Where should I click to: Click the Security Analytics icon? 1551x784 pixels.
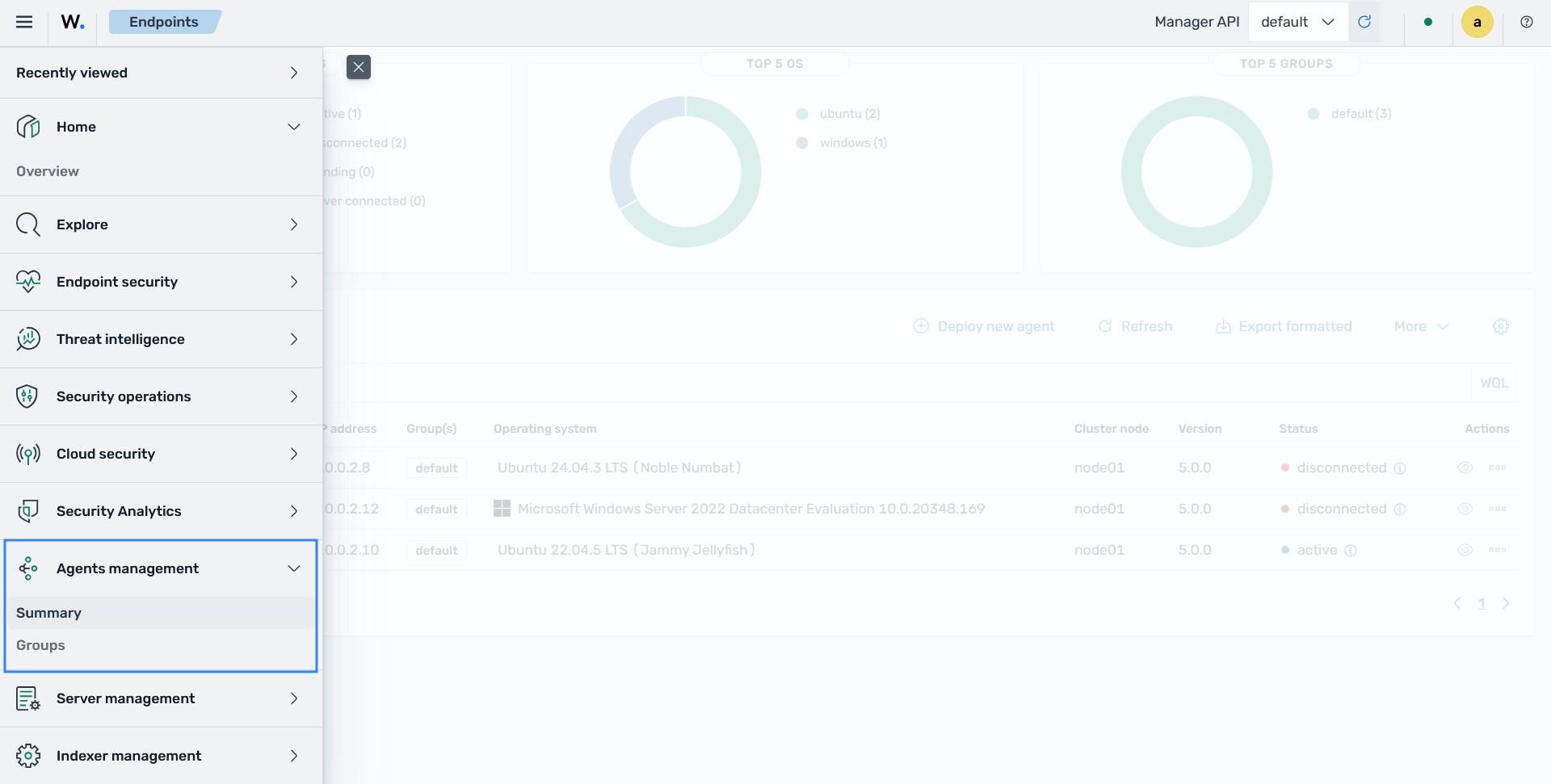click(x=28, y=511)
